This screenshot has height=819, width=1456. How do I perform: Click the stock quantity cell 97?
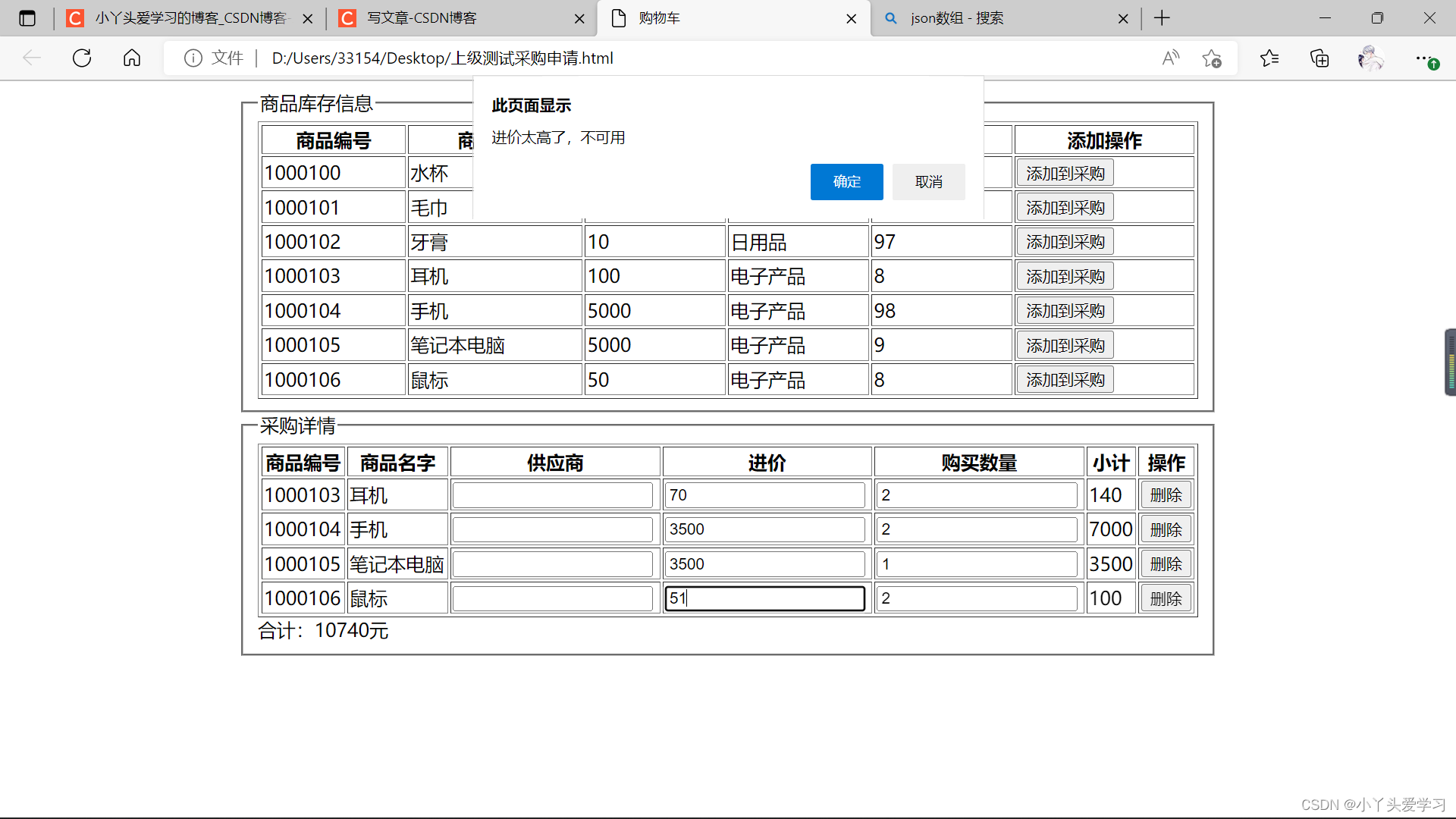coord(941,242)
